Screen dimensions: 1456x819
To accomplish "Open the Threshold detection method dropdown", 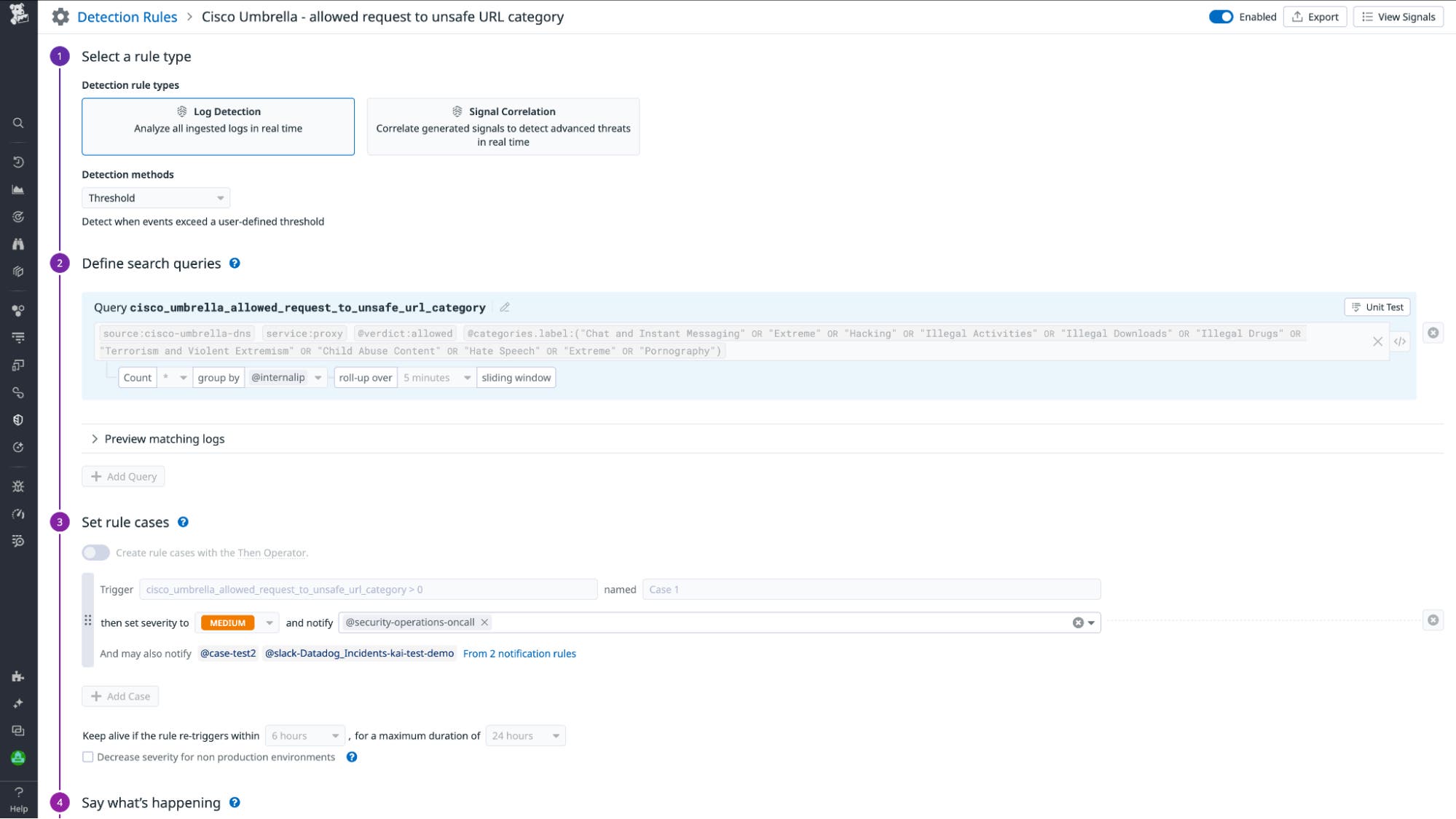I will click(155, 197).
